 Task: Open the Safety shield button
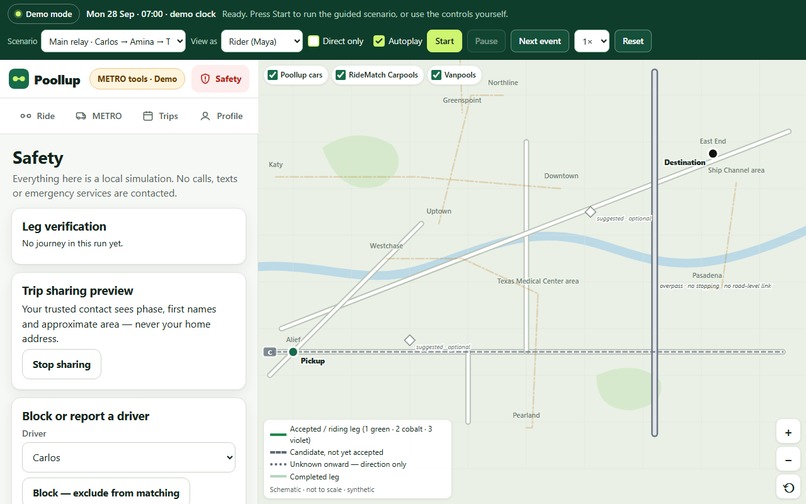pos(221,79)
